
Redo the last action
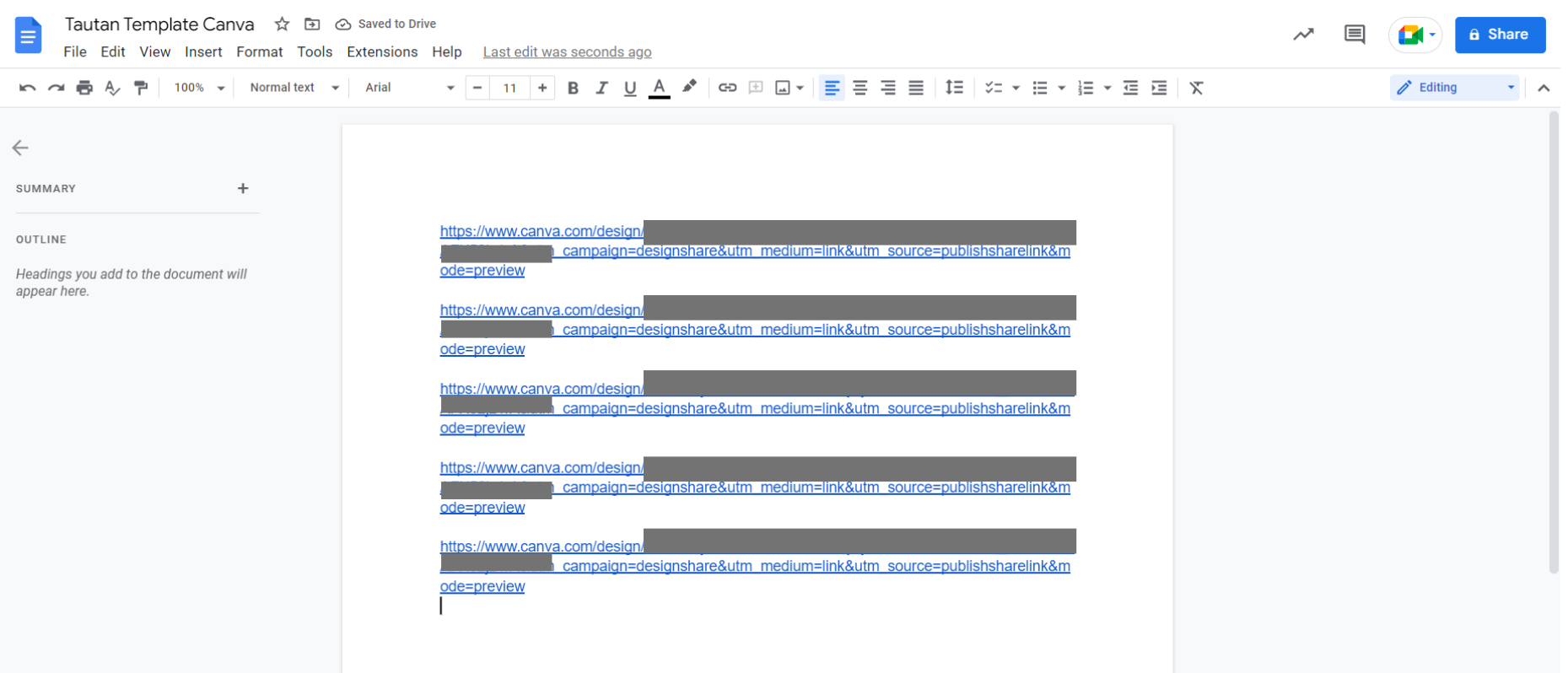[x=56, y=88]
